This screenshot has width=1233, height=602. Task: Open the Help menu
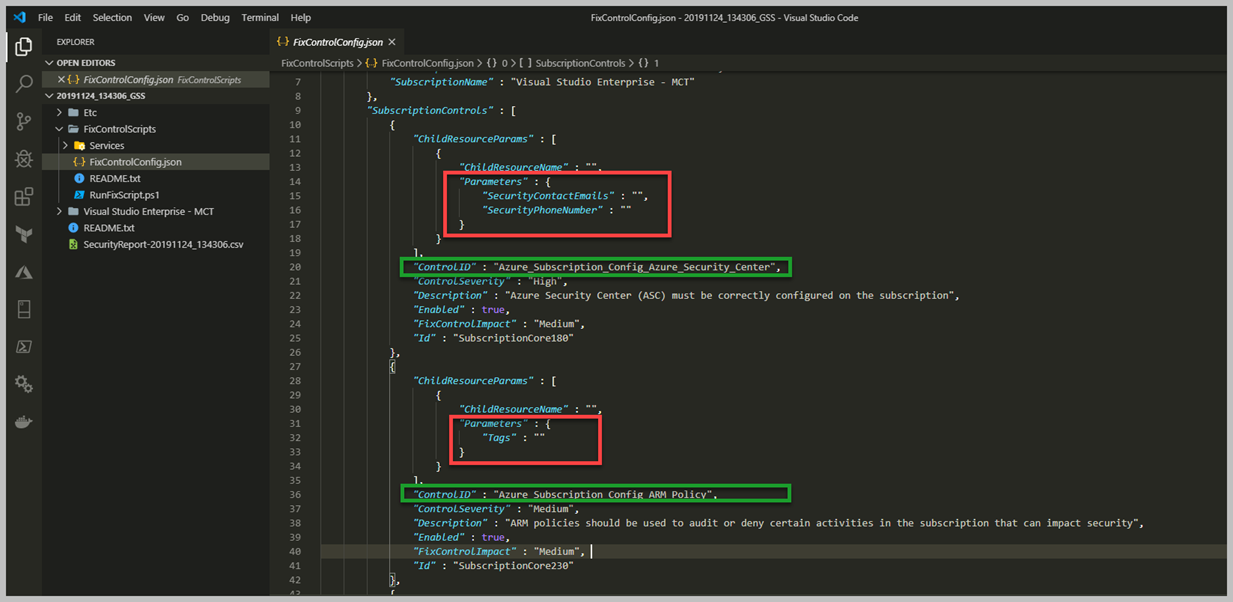[x=301, y=17]
